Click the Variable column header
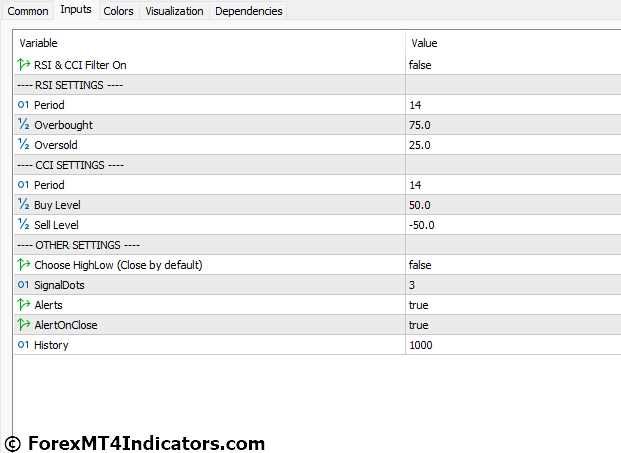Screen dimensions: 621x453 pos(39,43)
